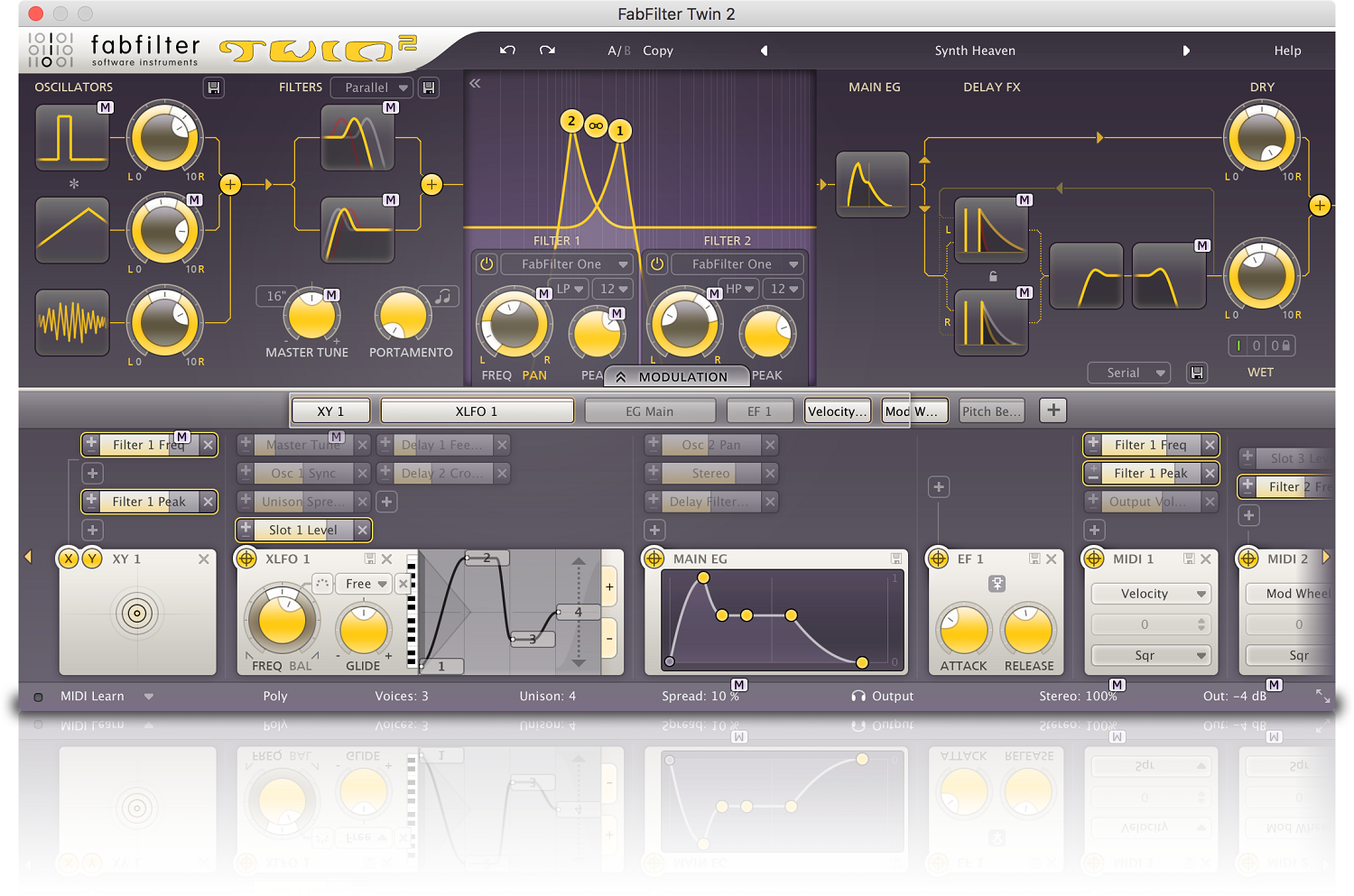Toggle the Filter 2 power button
1354x896 pixels.
pyautogui.click(x=656, y=263)
